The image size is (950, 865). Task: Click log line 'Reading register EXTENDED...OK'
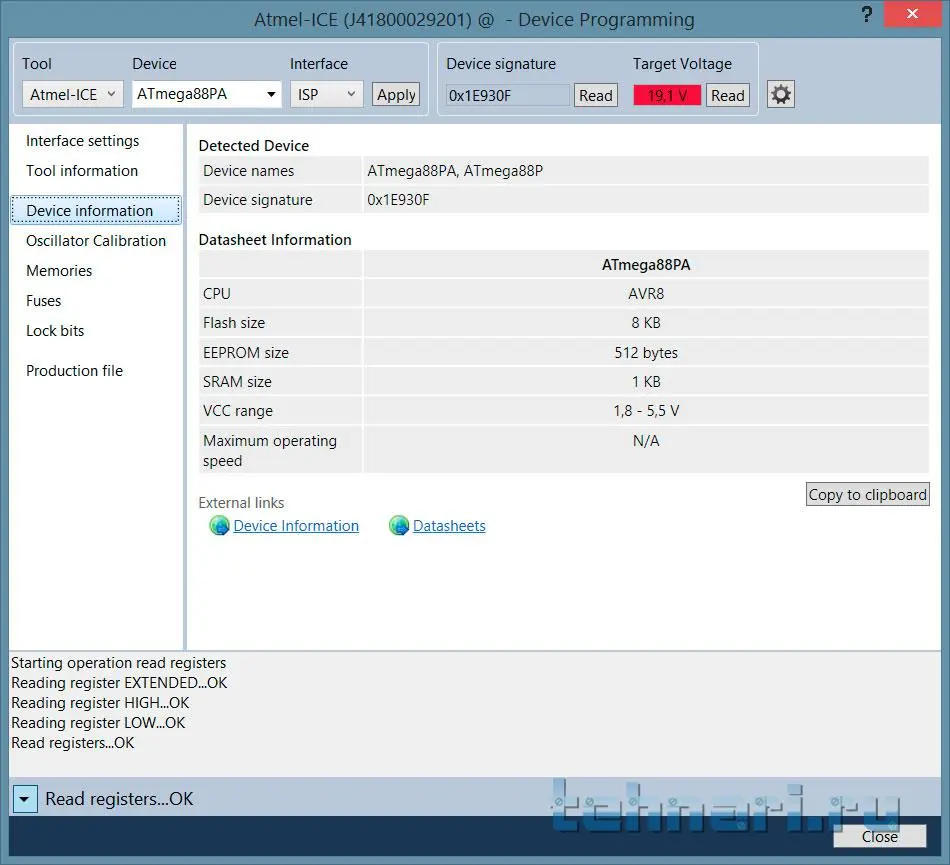pos(119,683)
